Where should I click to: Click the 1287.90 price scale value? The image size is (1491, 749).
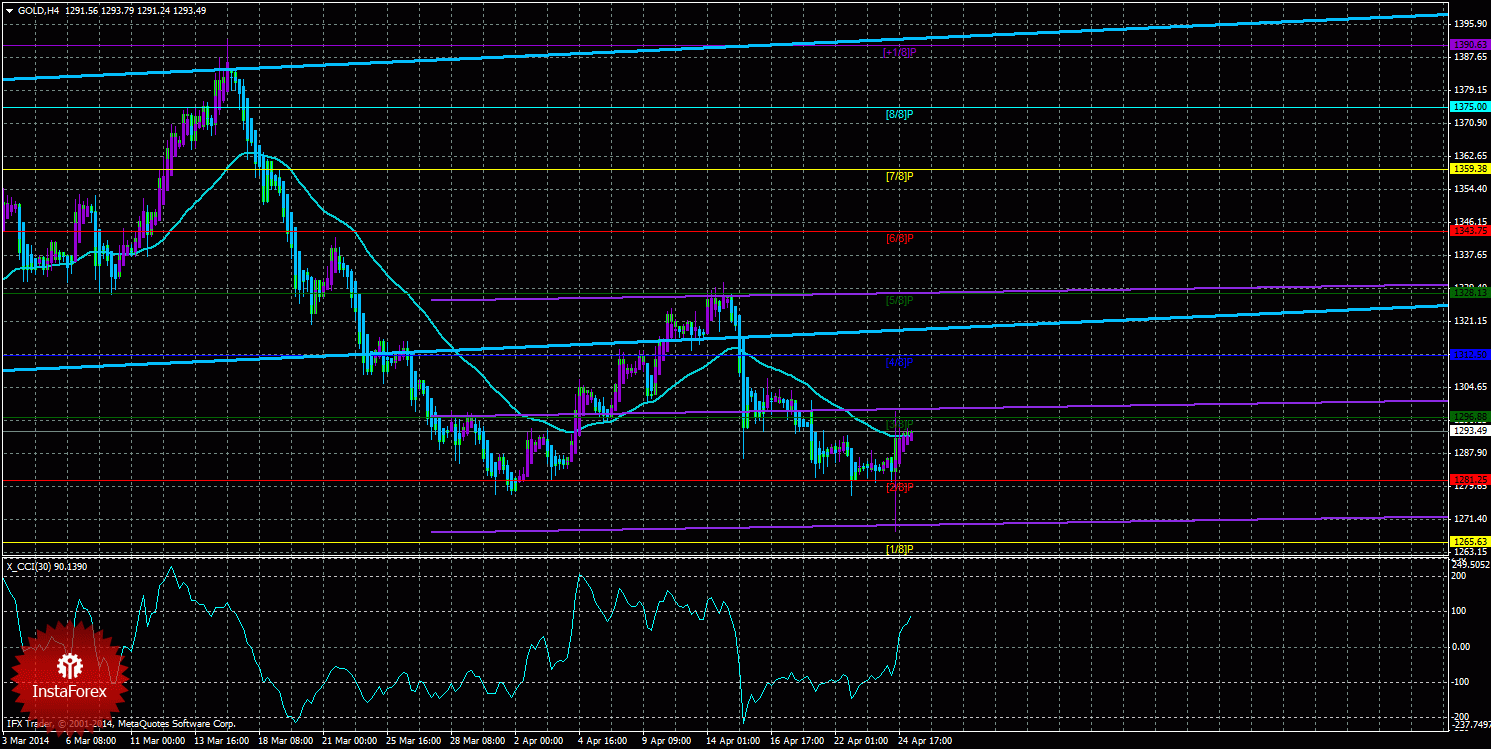click(x=1469, y=452)
